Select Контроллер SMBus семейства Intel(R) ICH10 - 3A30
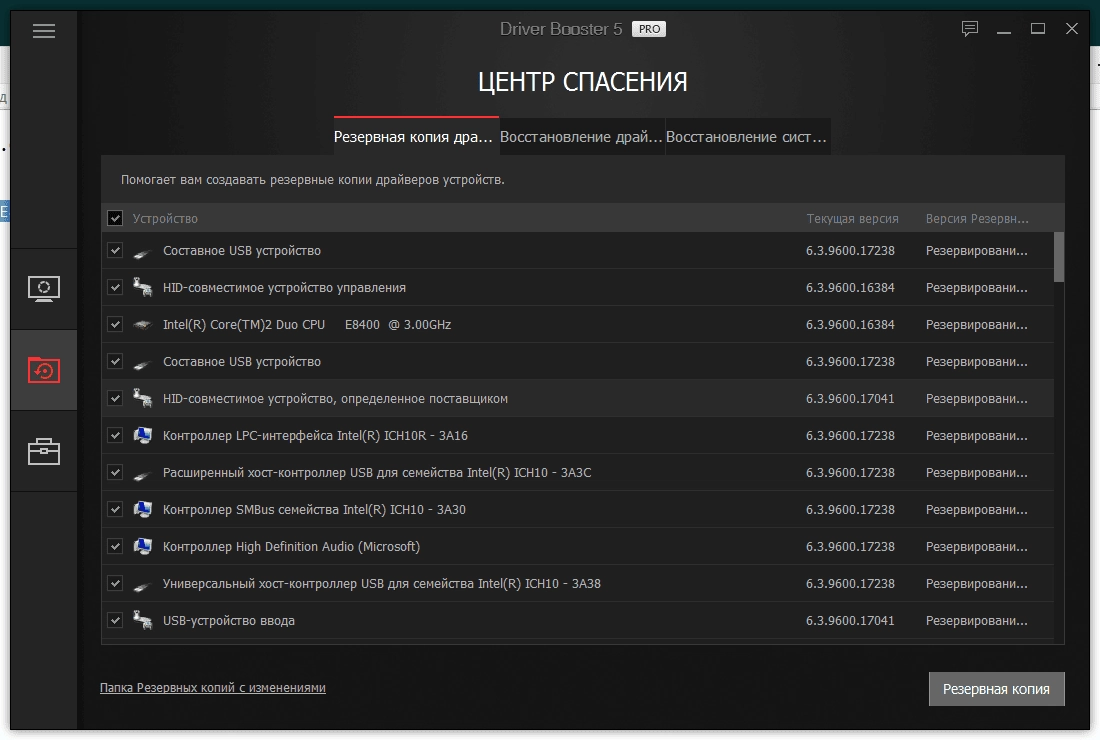 pyautogui.click(x=577, y=509)
